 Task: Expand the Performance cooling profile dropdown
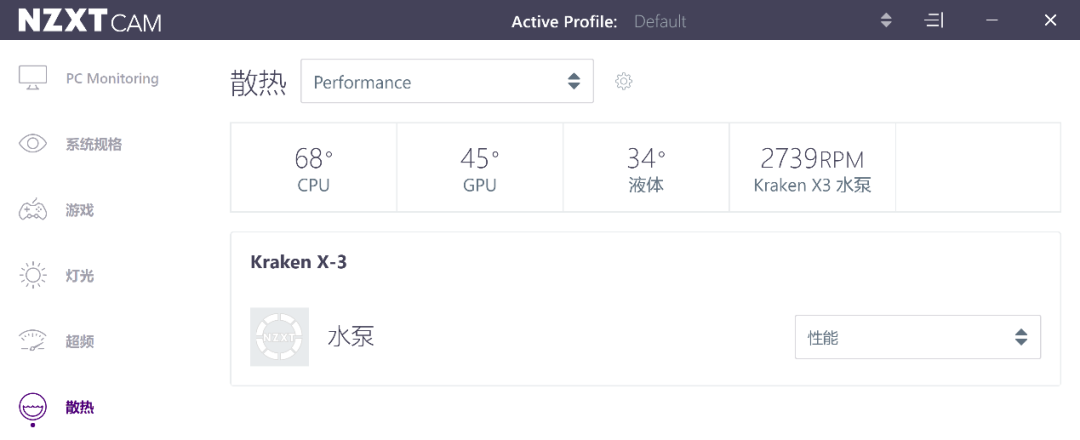click(447, 81)
